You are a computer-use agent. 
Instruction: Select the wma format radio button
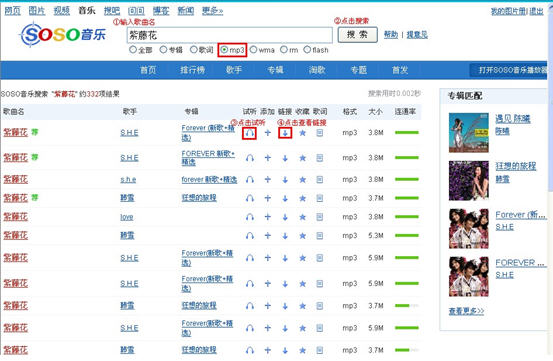coord(253,50)
